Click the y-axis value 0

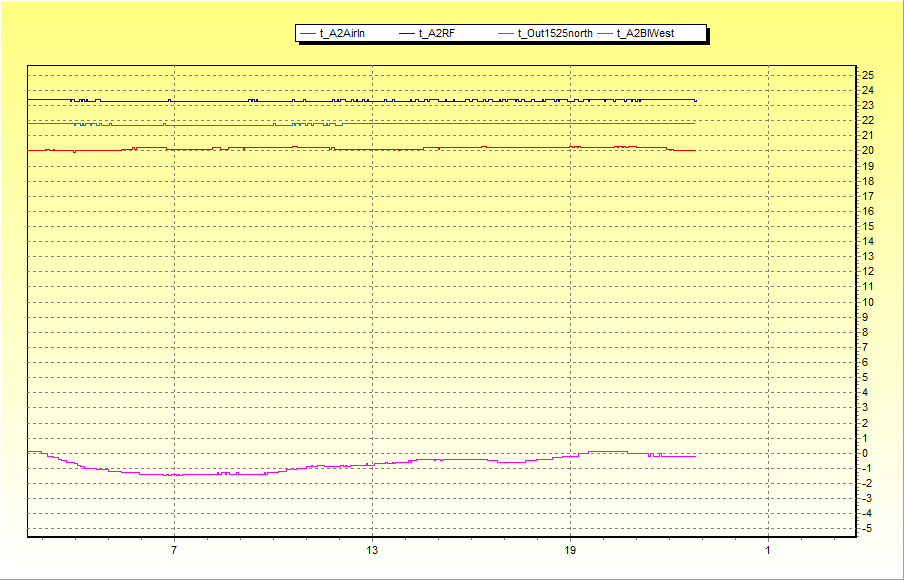pyautogui.click(x=866, y=453)
